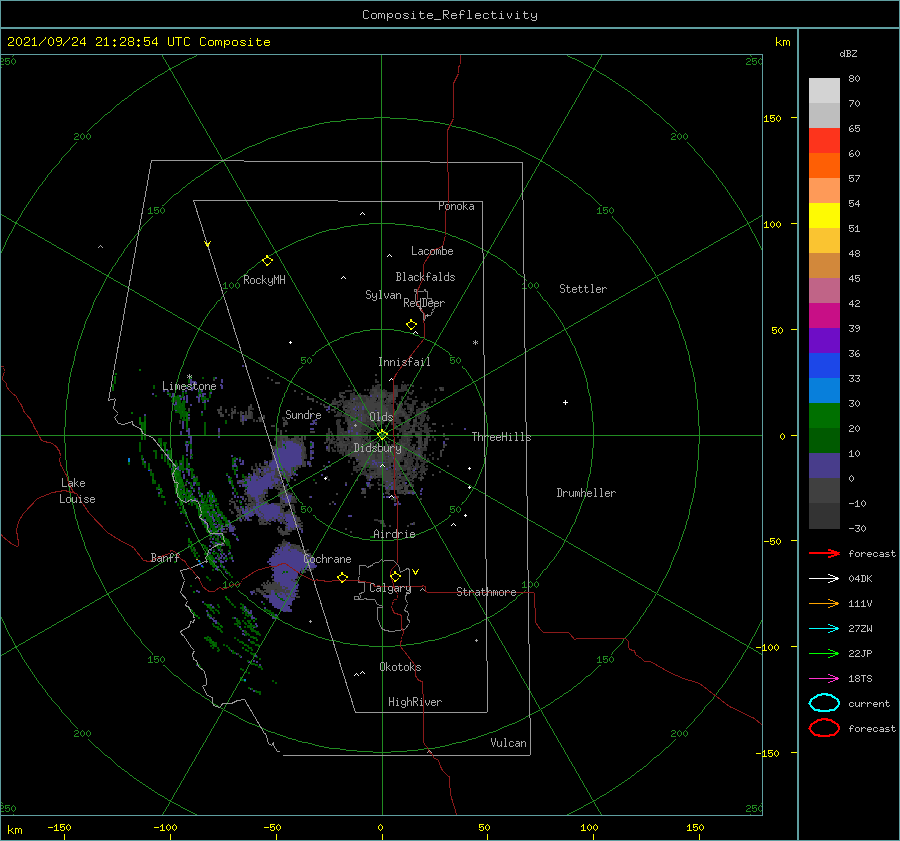Pick the orange swatch between 60 and 57 dBZ

pyautogui.click(x=824, y=166)
